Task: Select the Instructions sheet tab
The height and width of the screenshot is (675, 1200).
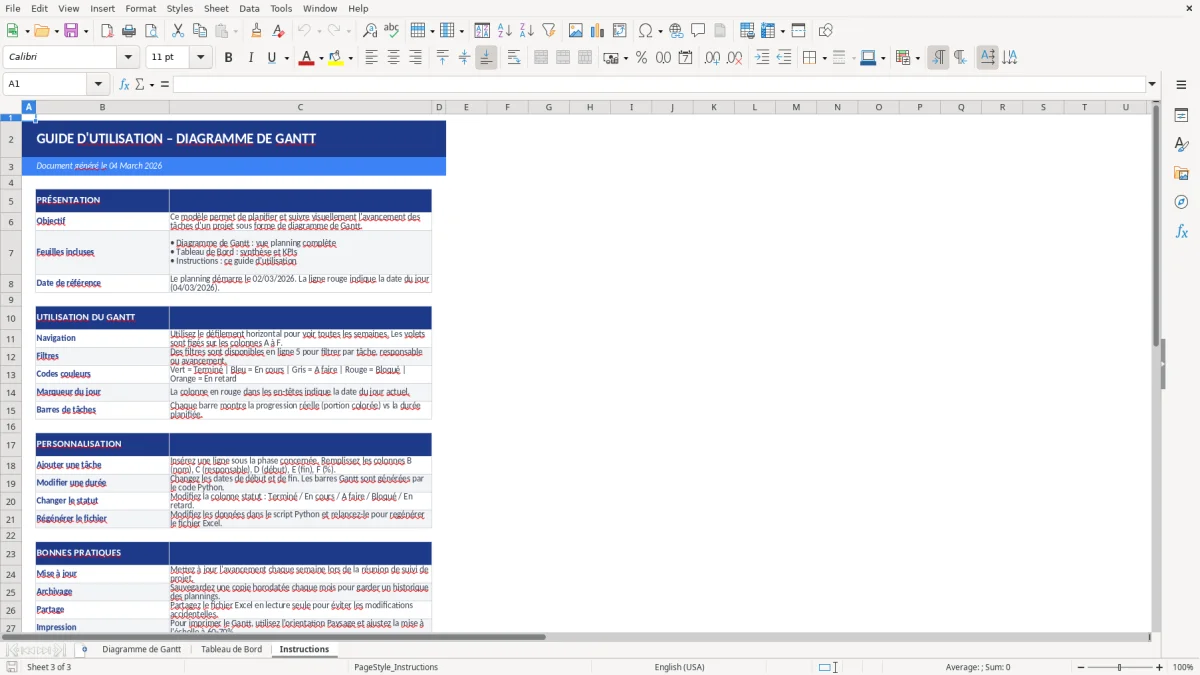Action: pyautogui.click(x=304, y=649)
